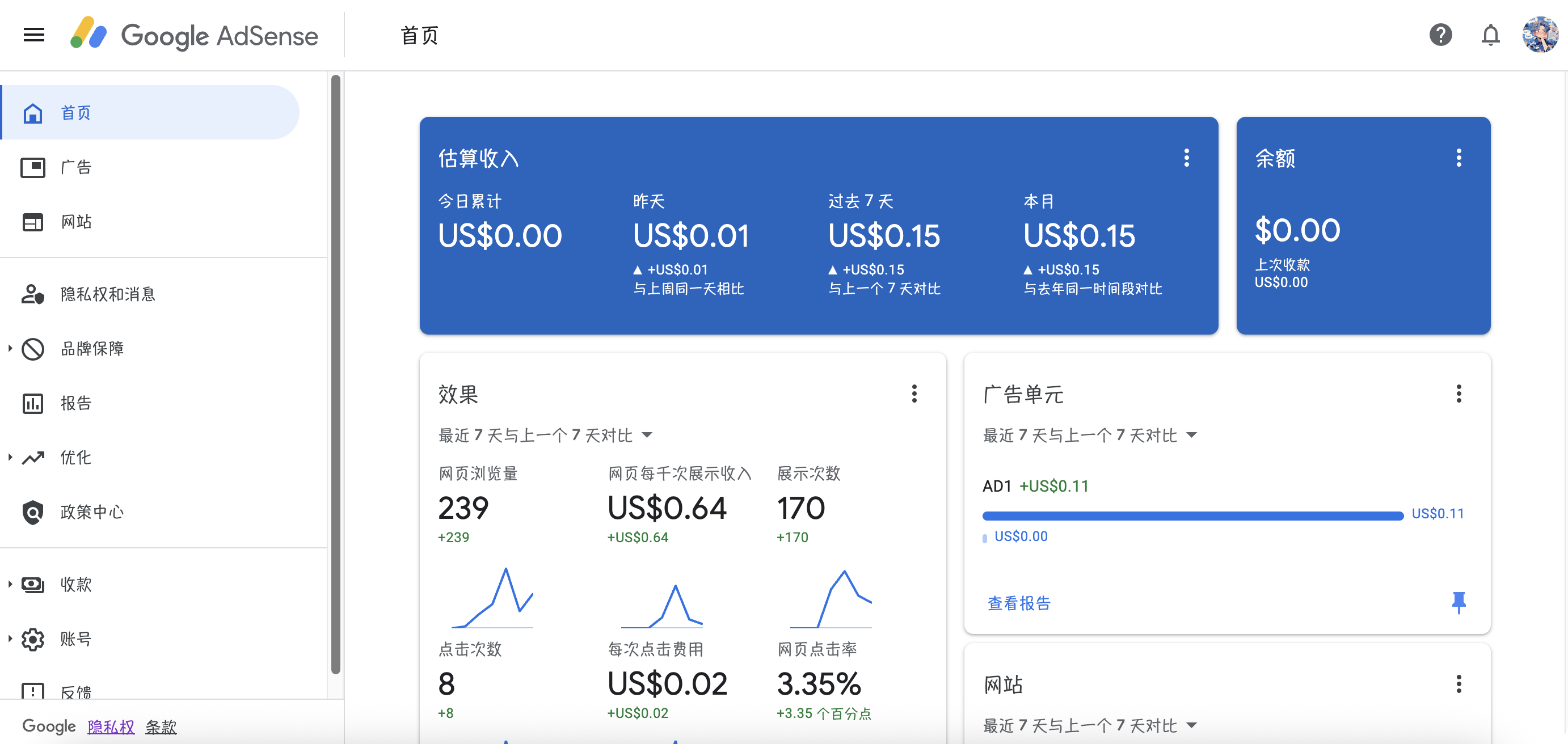Expand the 优化 sidebar arrow

pos(10,458)
